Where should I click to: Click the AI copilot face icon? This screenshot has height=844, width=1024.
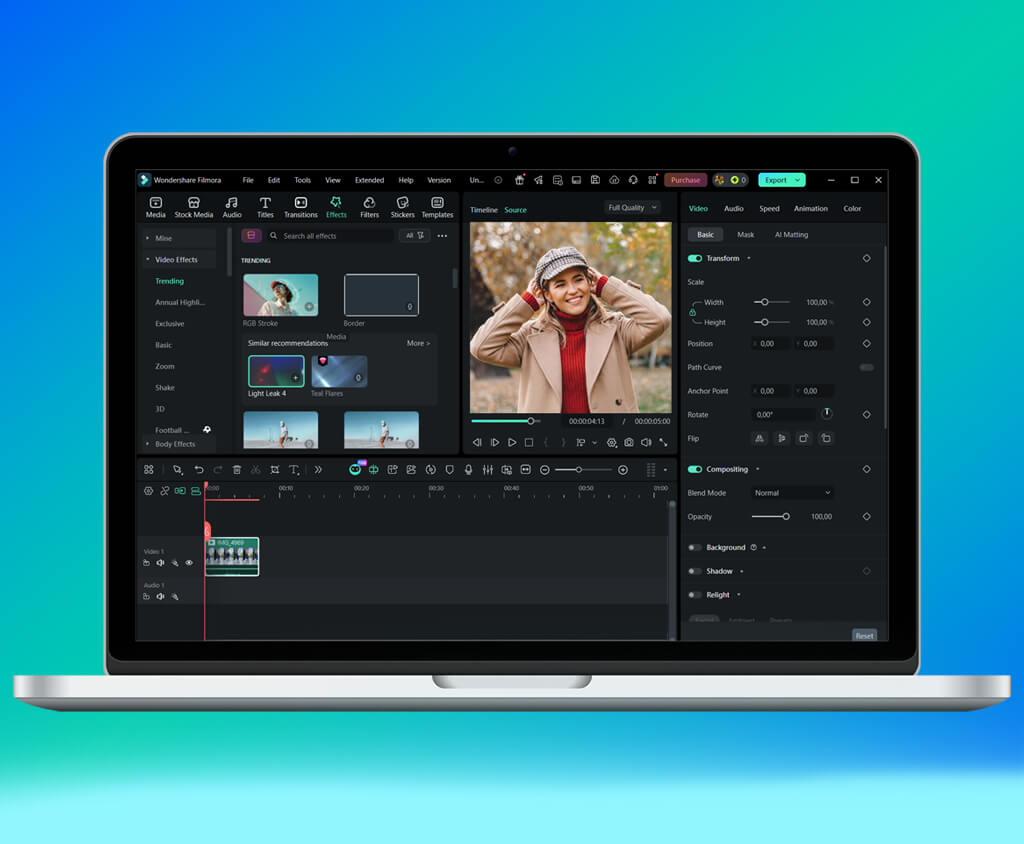pos(355,470)
